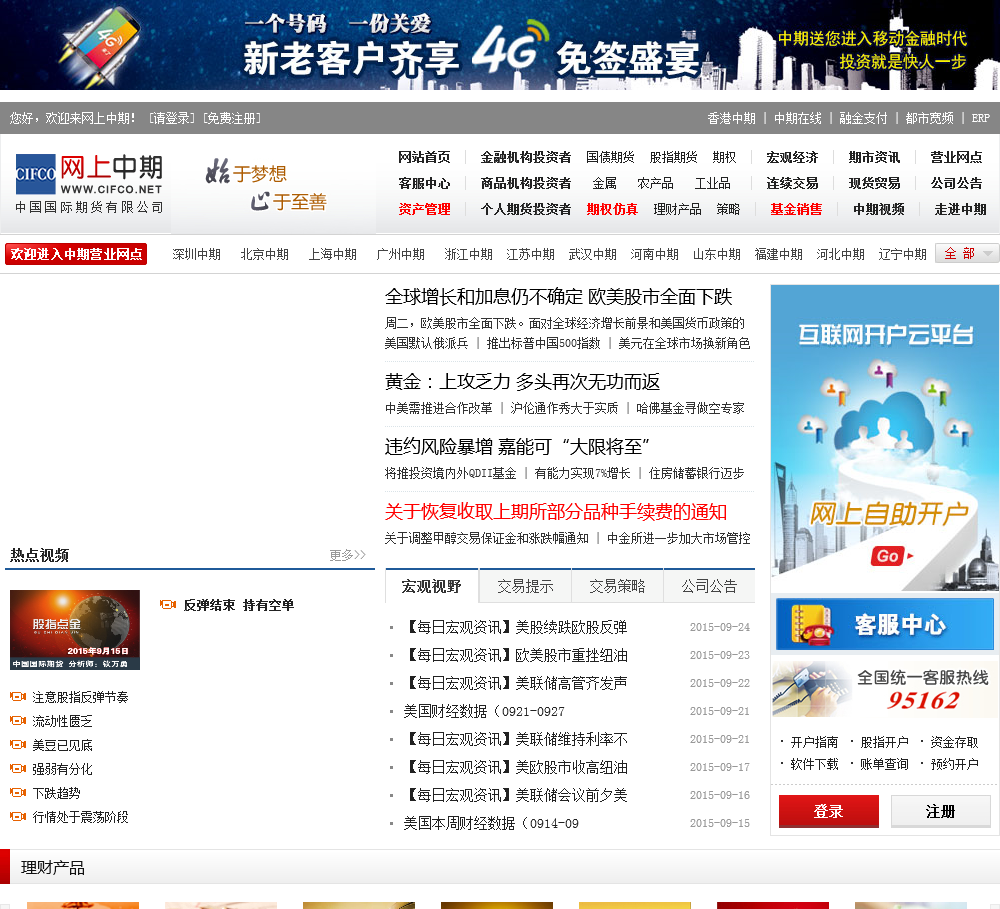Screen dimensions: 1000x909
Task: Click the 4G 免签盛宴 top banner
Action: pos(500,45)
